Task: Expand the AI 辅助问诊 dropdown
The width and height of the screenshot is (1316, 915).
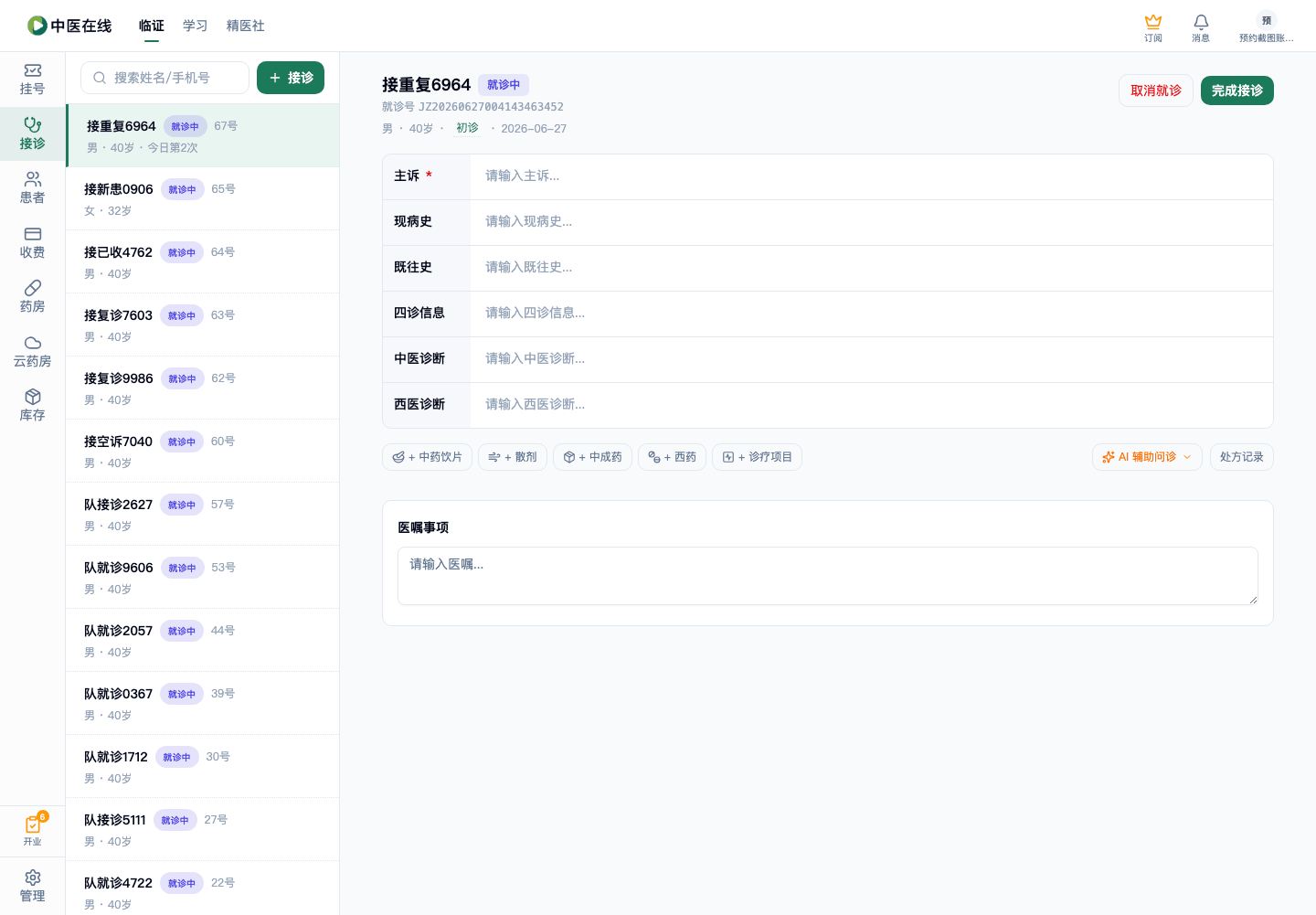Action: (x=1147, y=457)
